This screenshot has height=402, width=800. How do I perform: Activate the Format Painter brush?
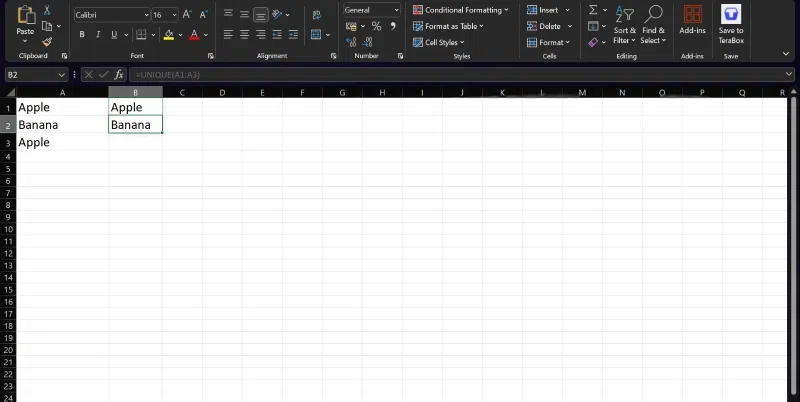[x=47, y=42]
